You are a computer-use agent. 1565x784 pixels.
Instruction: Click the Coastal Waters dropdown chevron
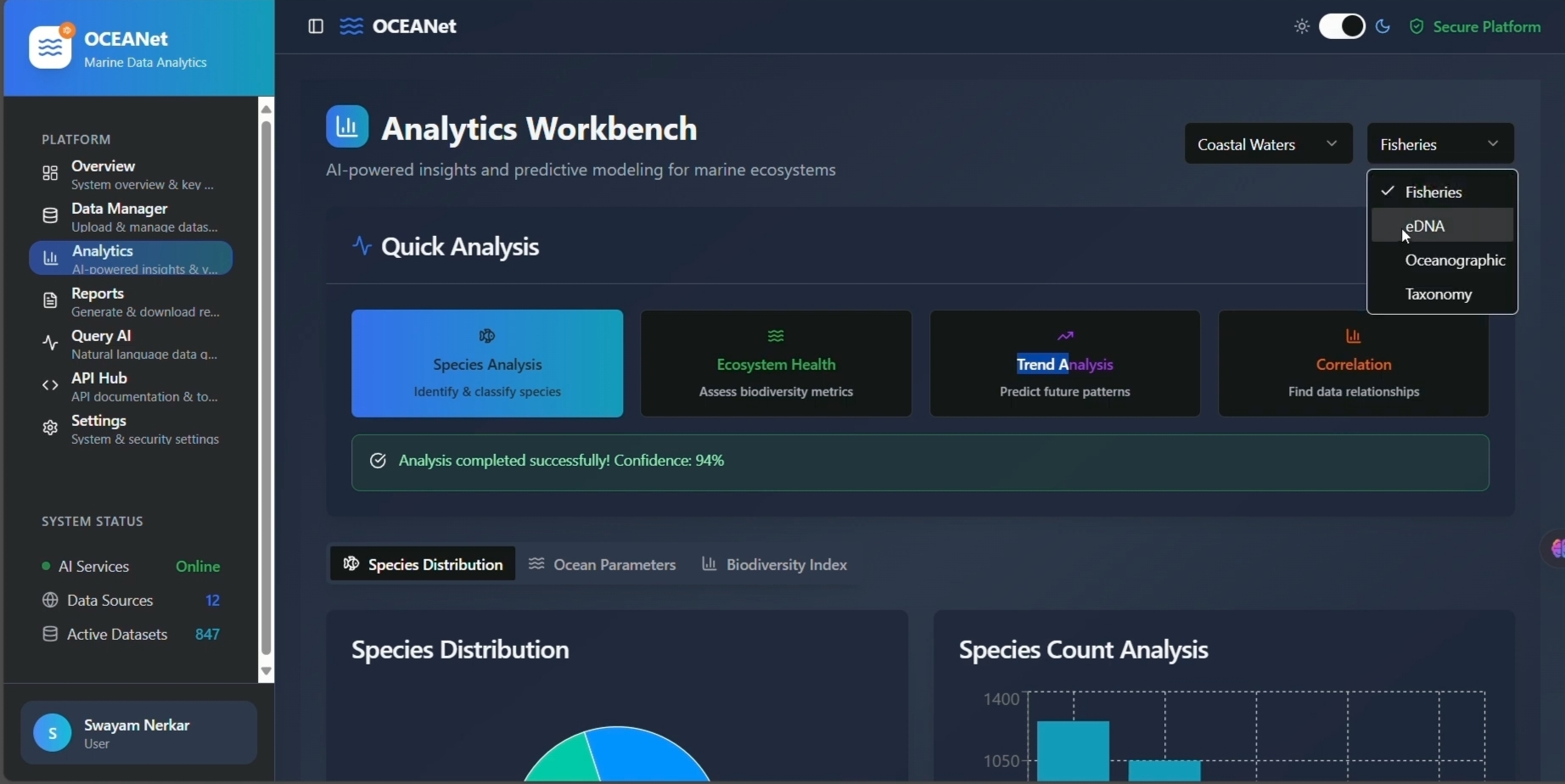(x=1332, y=144)
